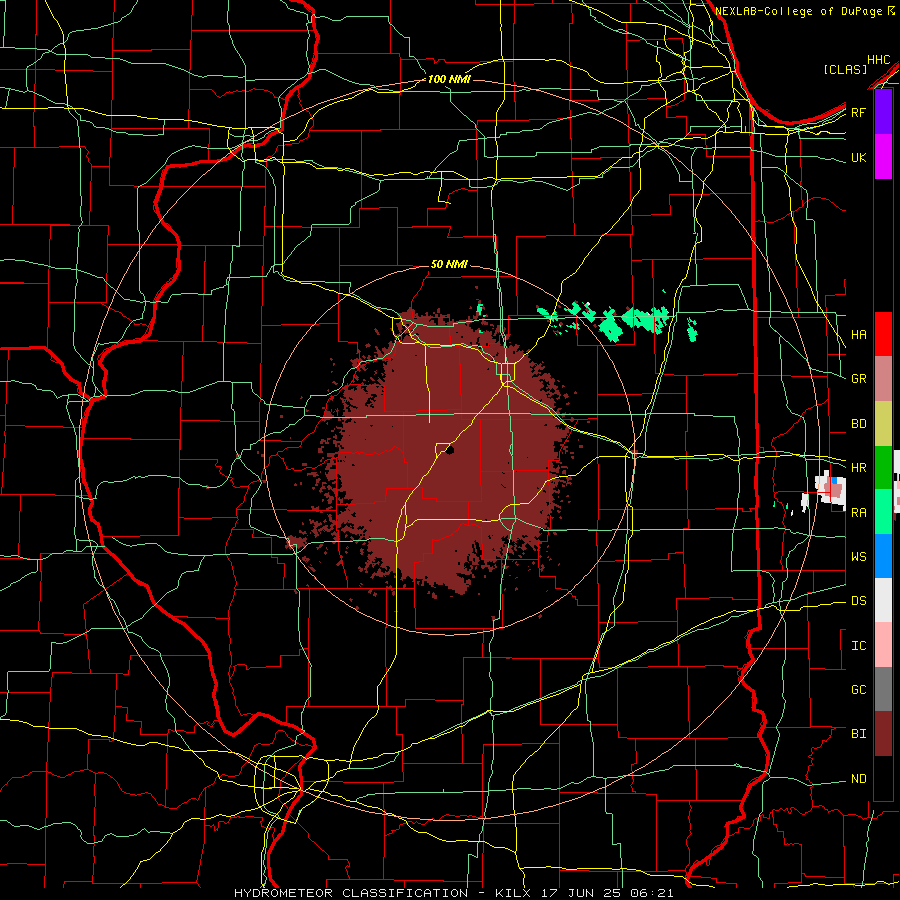Screen dimensions: 900x900
Task: Click the WS blue legend swatch
Action: pyautogui.click(x=883, y=556)
